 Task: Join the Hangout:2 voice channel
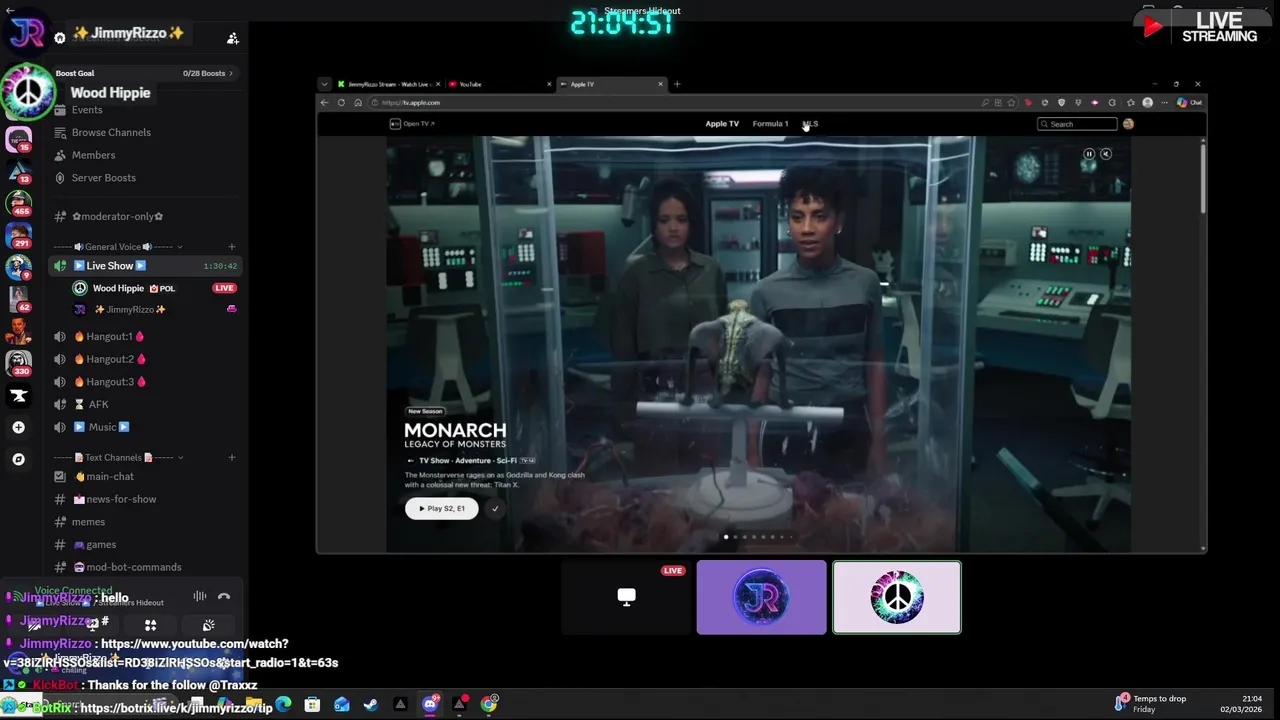108,359
